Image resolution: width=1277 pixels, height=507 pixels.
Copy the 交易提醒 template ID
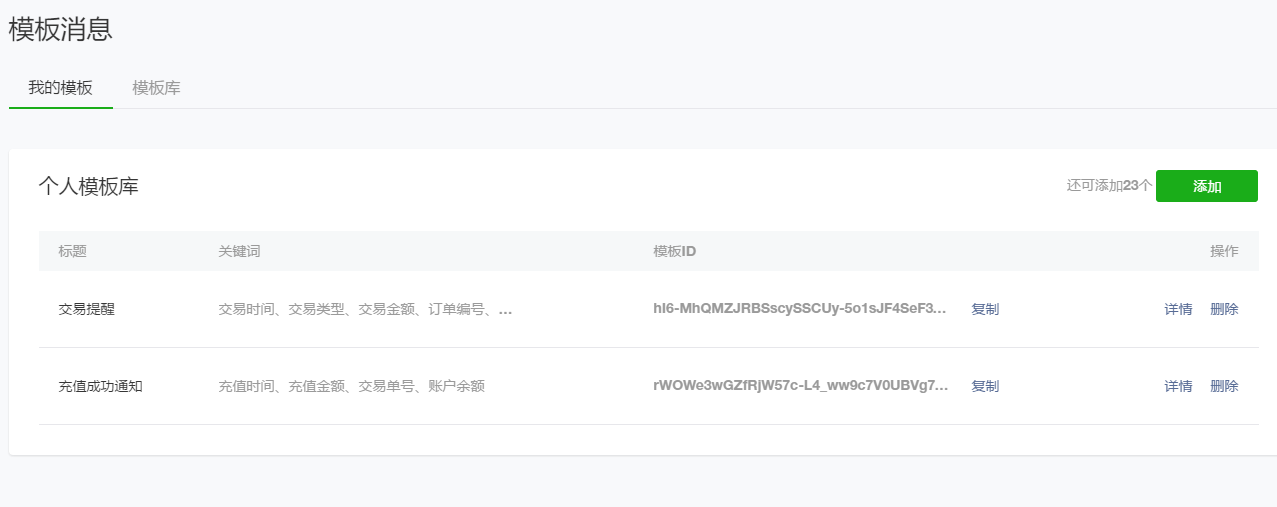tap(984, 309)
